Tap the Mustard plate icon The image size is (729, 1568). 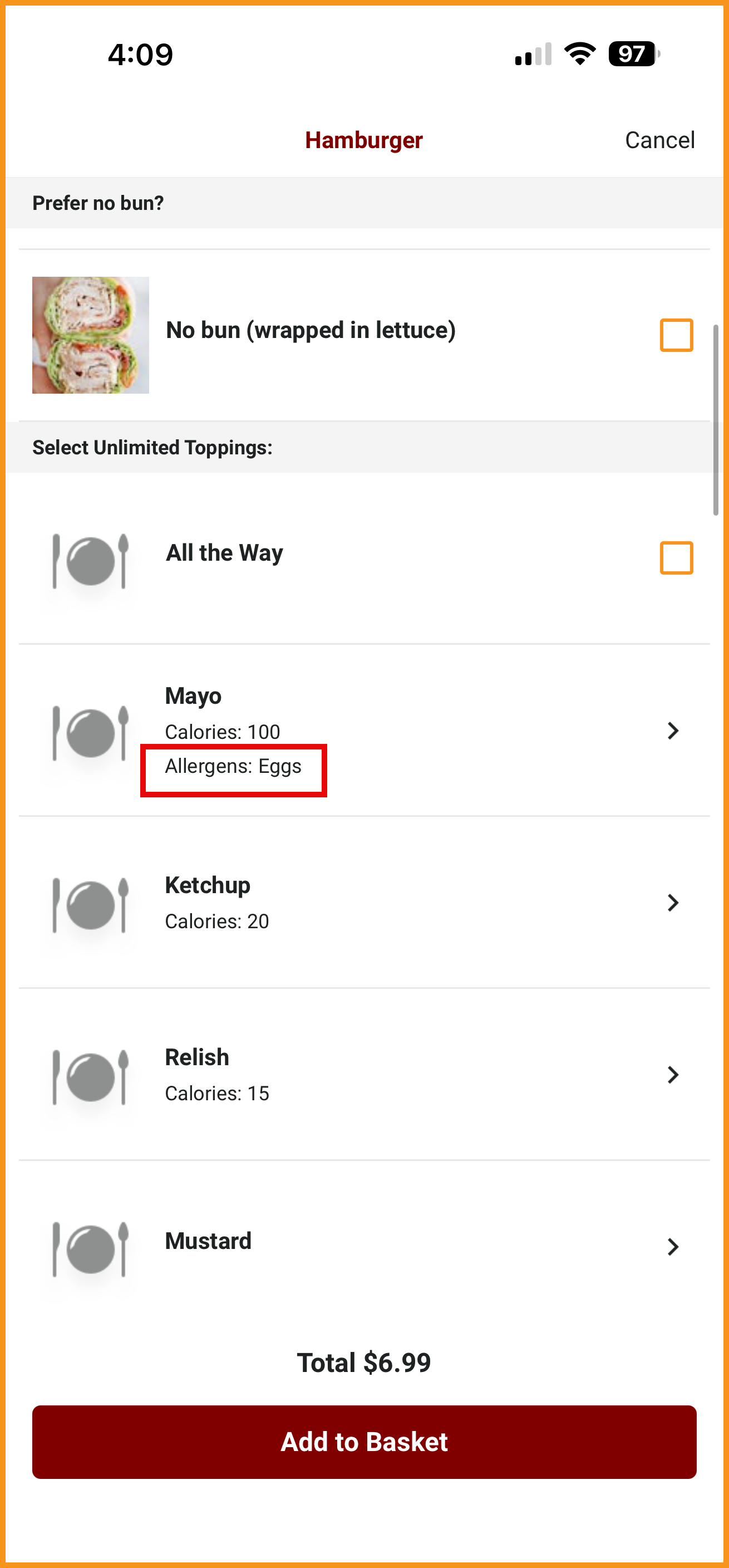pos(91,1248)
